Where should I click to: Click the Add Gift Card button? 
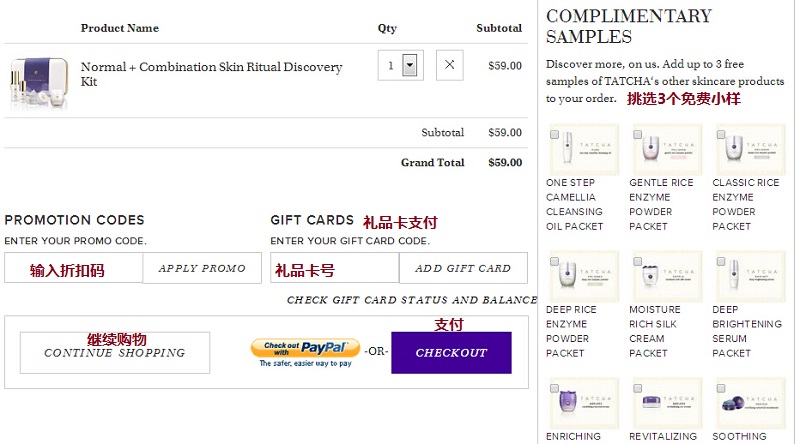[x=463, y=268]
